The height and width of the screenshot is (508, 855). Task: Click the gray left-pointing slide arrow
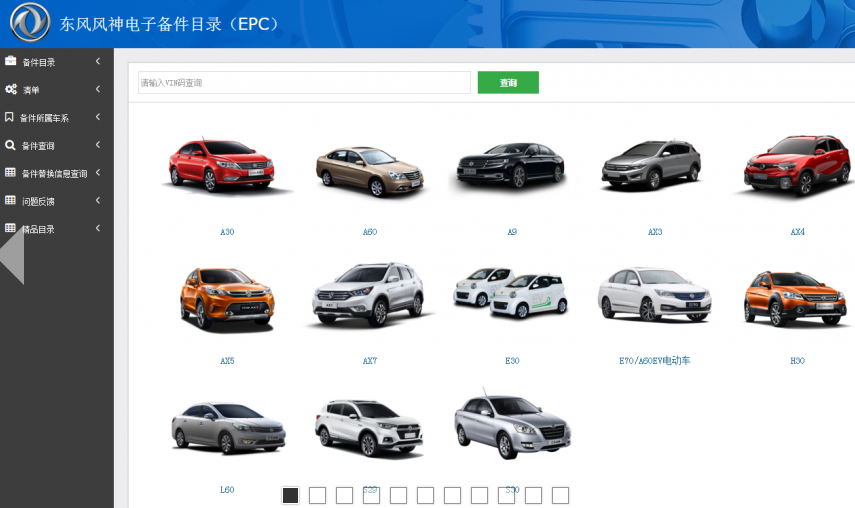tap(12, 256)
